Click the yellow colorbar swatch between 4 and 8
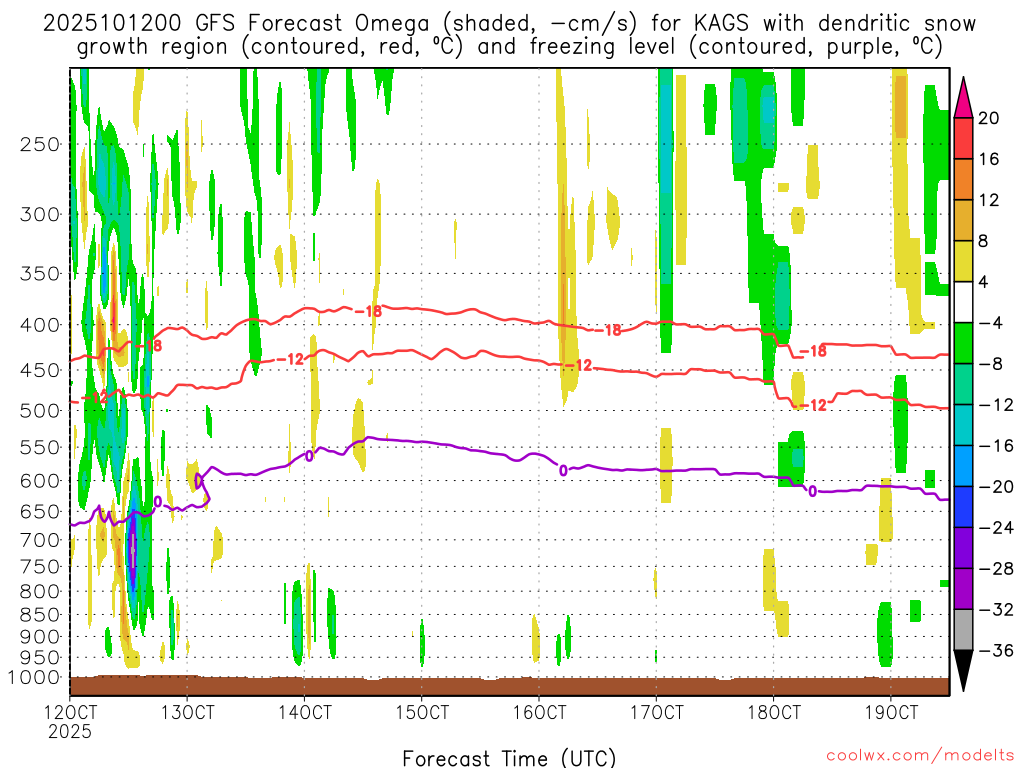Screen dimensions: 1024x768 click(963, 261)
